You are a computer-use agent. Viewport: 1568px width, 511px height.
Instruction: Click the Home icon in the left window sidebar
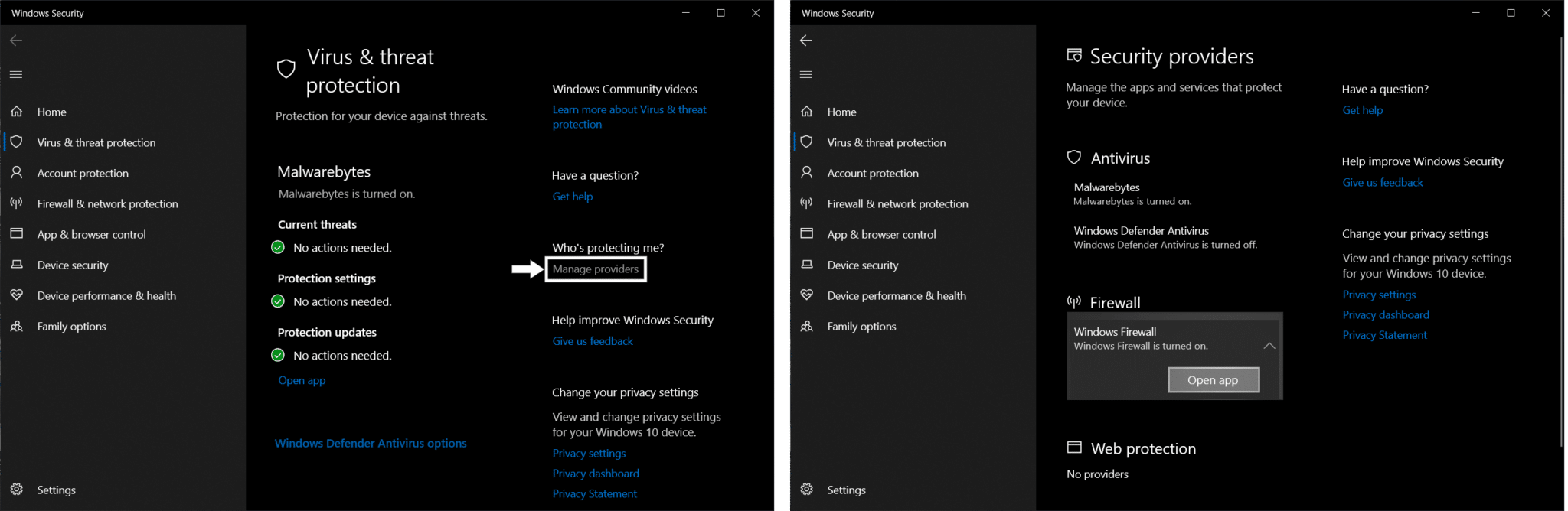click(x=16, y=112)
